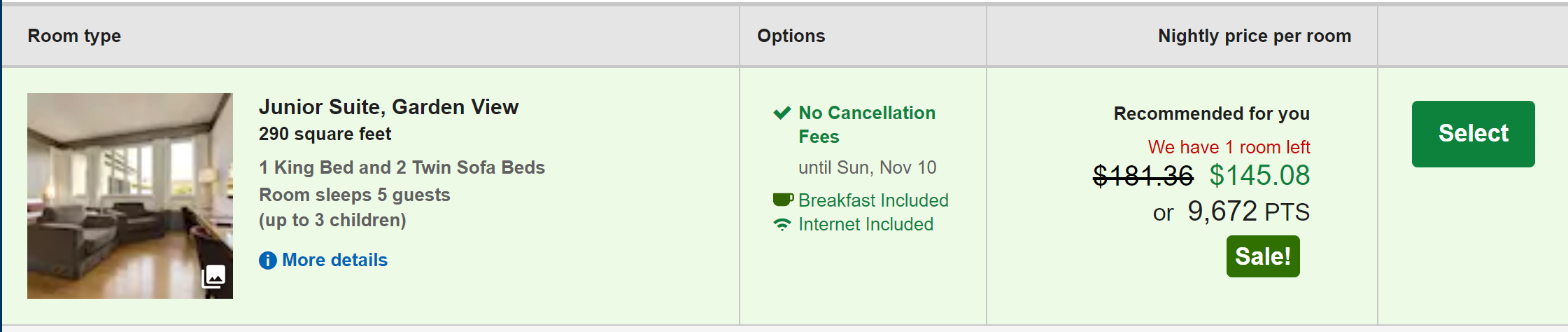
Task: Click the crossed-out $181.36 original price
Action: 1143,175
